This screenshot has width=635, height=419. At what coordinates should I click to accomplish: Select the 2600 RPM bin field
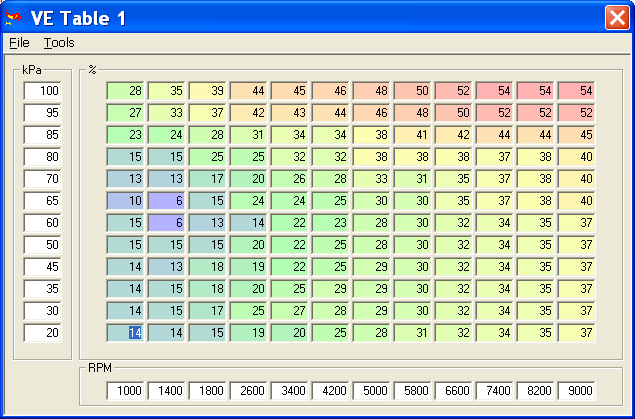[249, 391]
